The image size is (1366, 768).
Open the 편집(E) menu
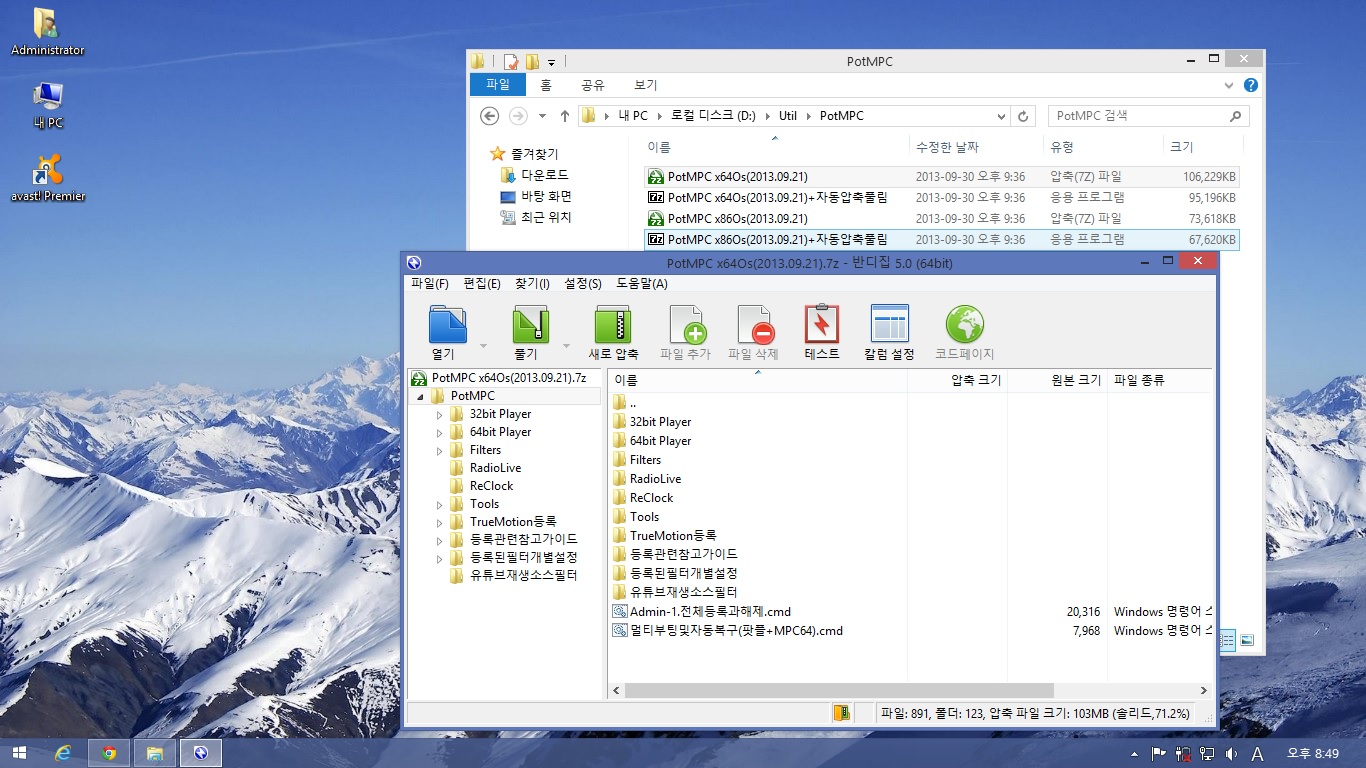[x=482, y=284]
